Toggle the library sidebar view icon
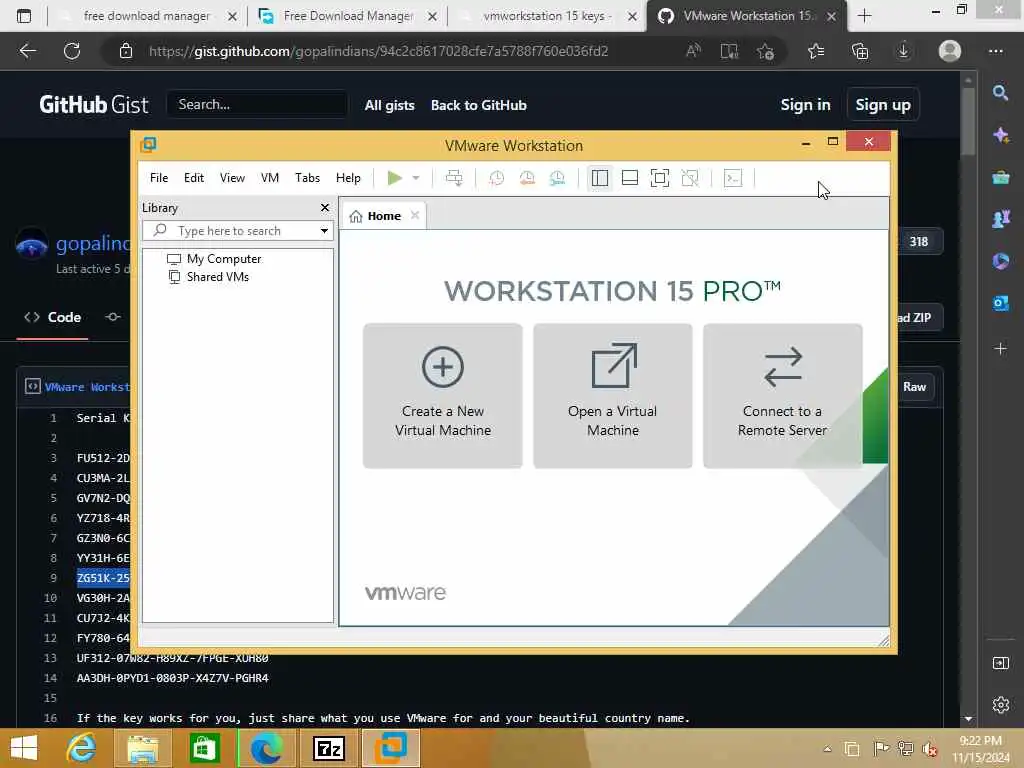Viewport: 1024px width, 768px height. point(600,178)
